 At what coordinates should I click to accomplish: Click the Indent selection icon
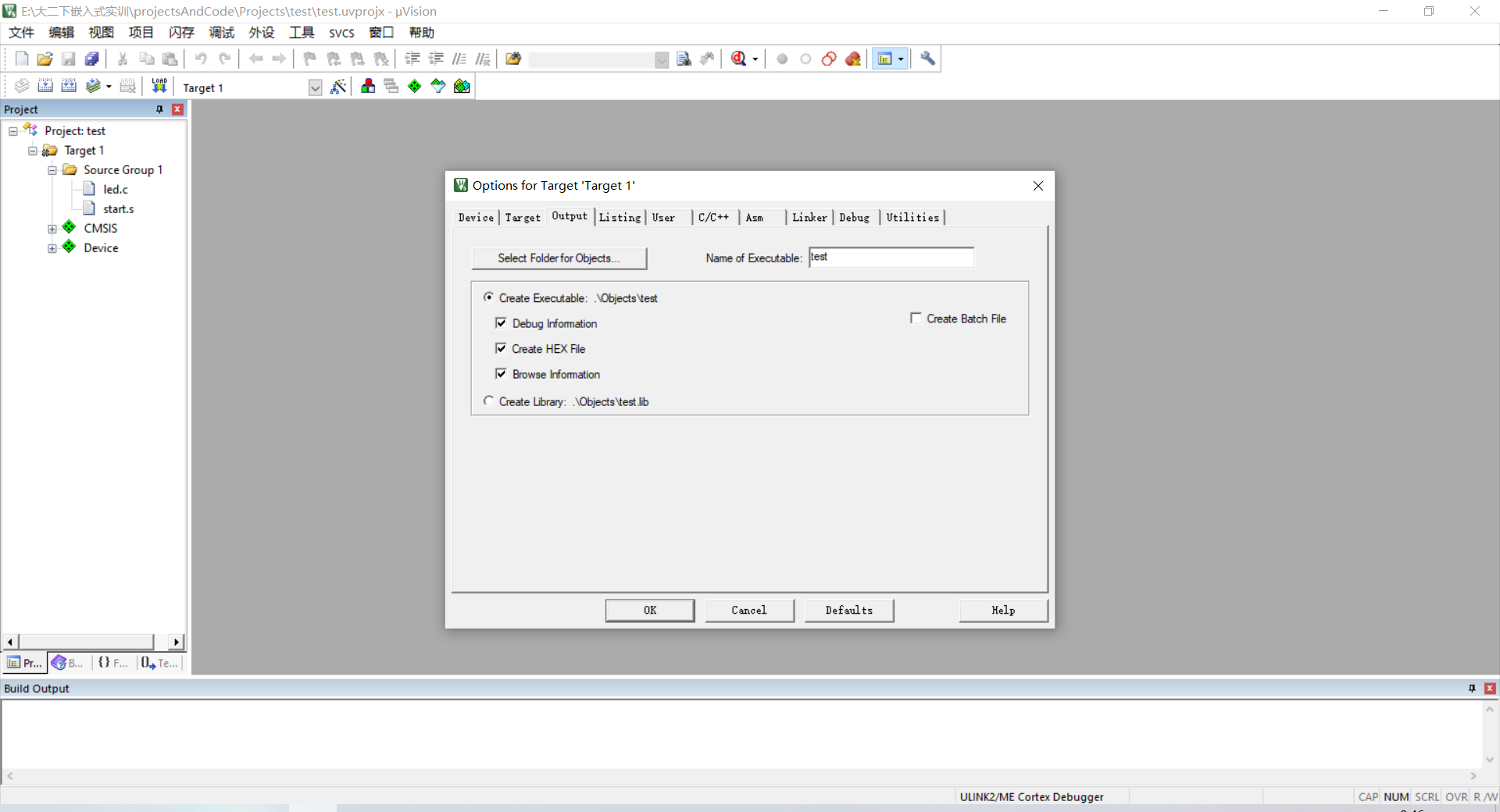(x=412, y=59)
